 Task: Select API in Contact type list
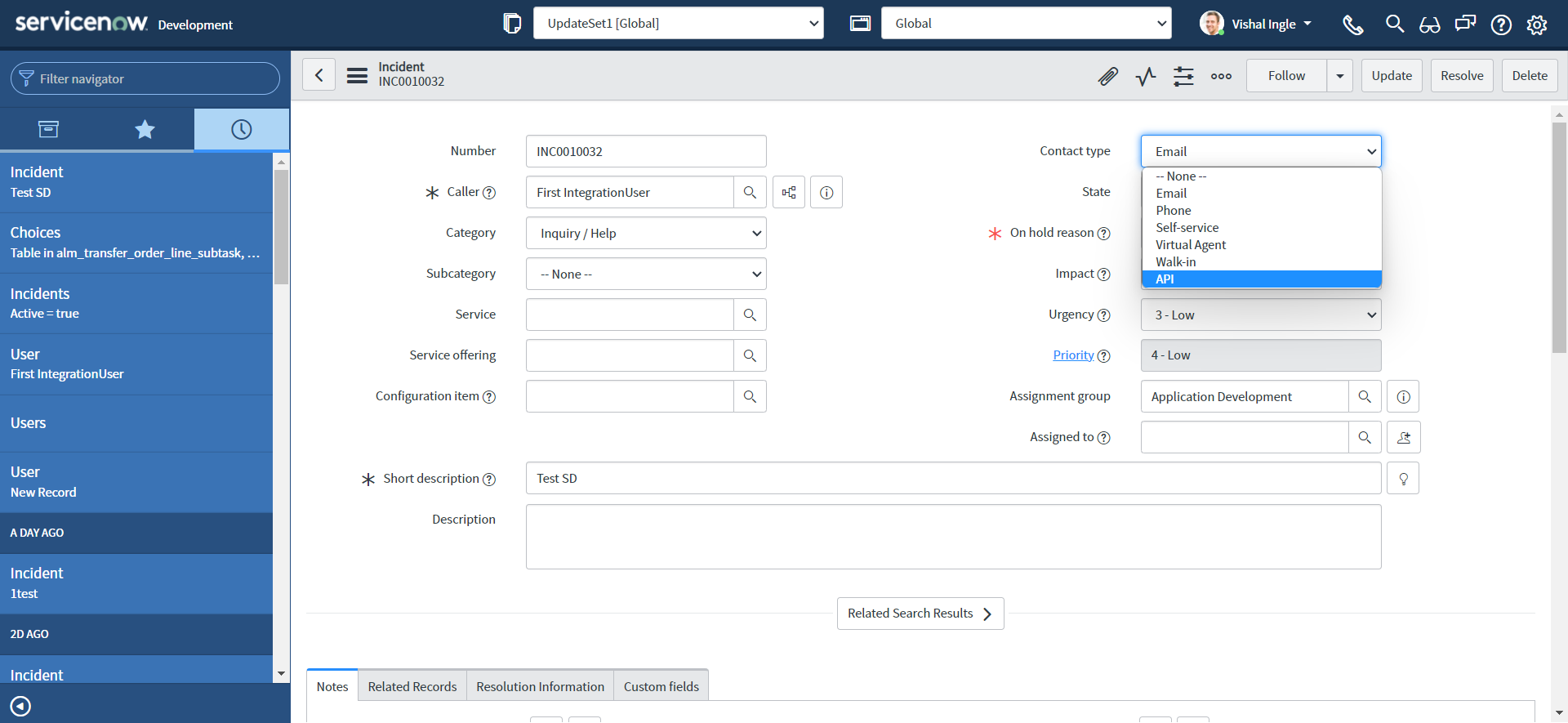pos(1262,279)
